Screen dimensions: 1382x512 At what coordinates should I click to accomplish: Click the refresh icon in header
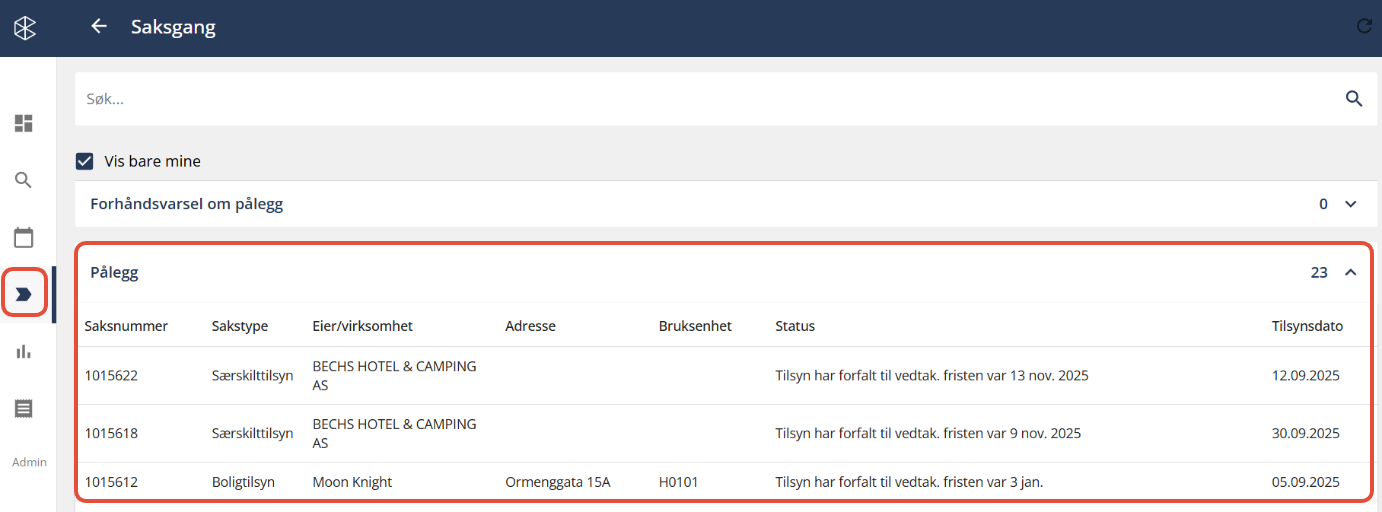[1364, 27]
